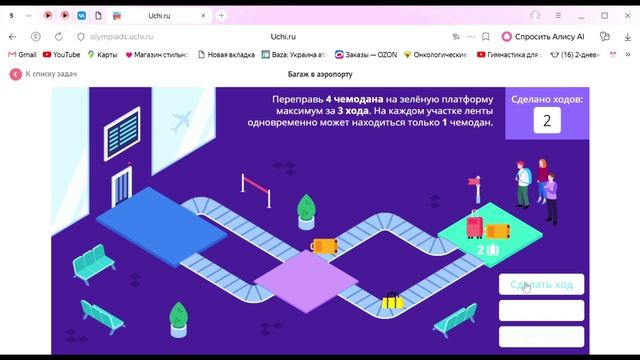The image size is (640, 360).
Task: Switch to the second red play pinned tab
Action: 64,16
